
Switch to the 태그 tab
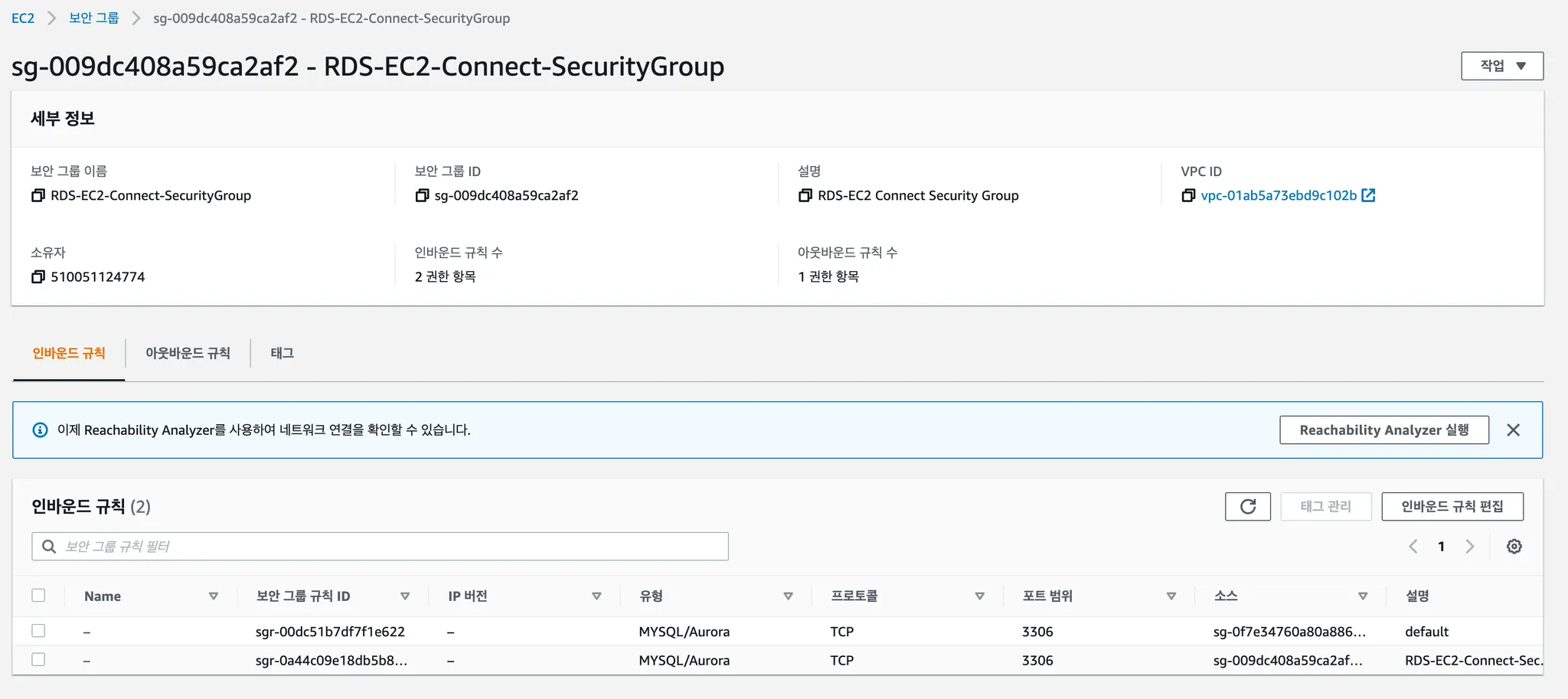pyautogui.click(x=282, y=353)
